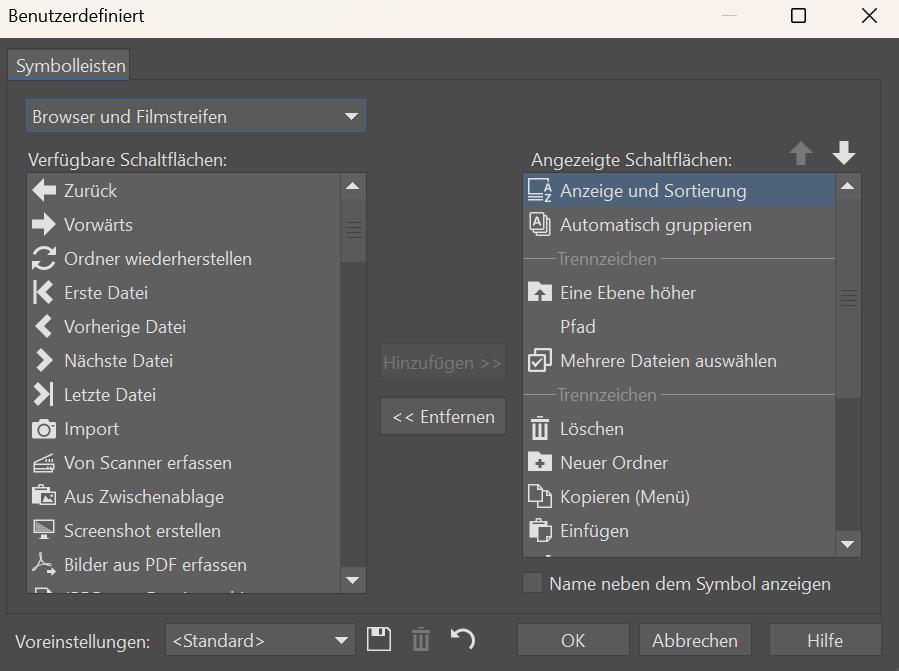Screen dimensions: 899x671
Task: Click the Erste Datei icon
Action: coord(44,292)
